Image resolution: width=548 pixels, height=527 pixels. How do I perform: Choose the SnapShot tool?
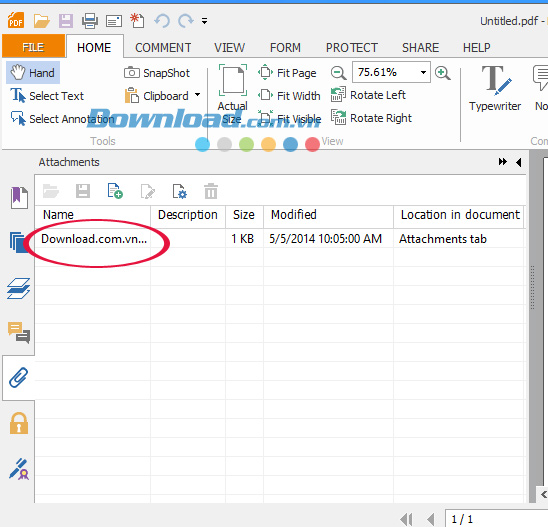pyautogui.click(x=157, y=73)
